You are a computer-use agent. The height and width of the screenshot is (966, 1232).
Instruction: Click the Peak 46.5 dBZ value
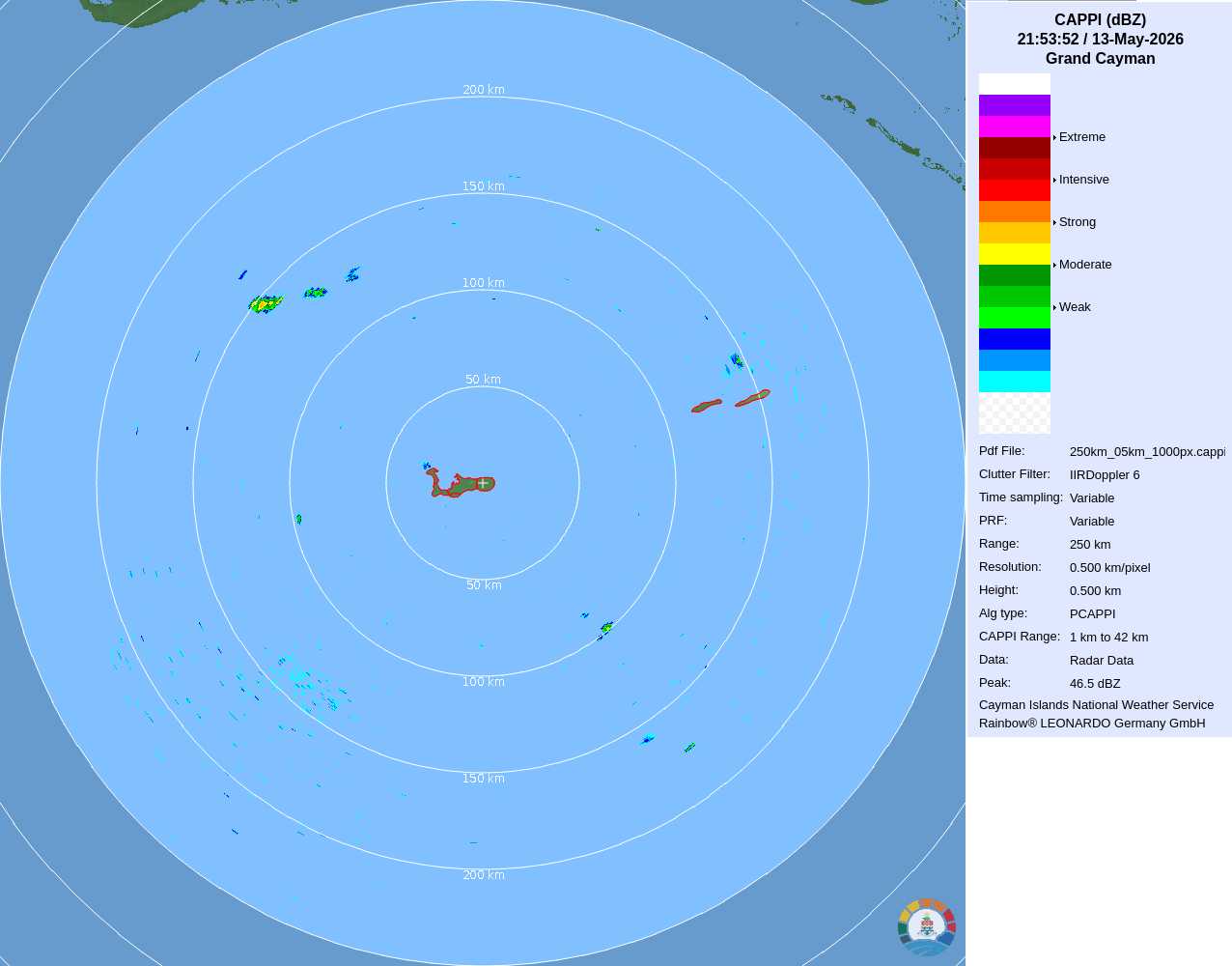(1095, 684)
